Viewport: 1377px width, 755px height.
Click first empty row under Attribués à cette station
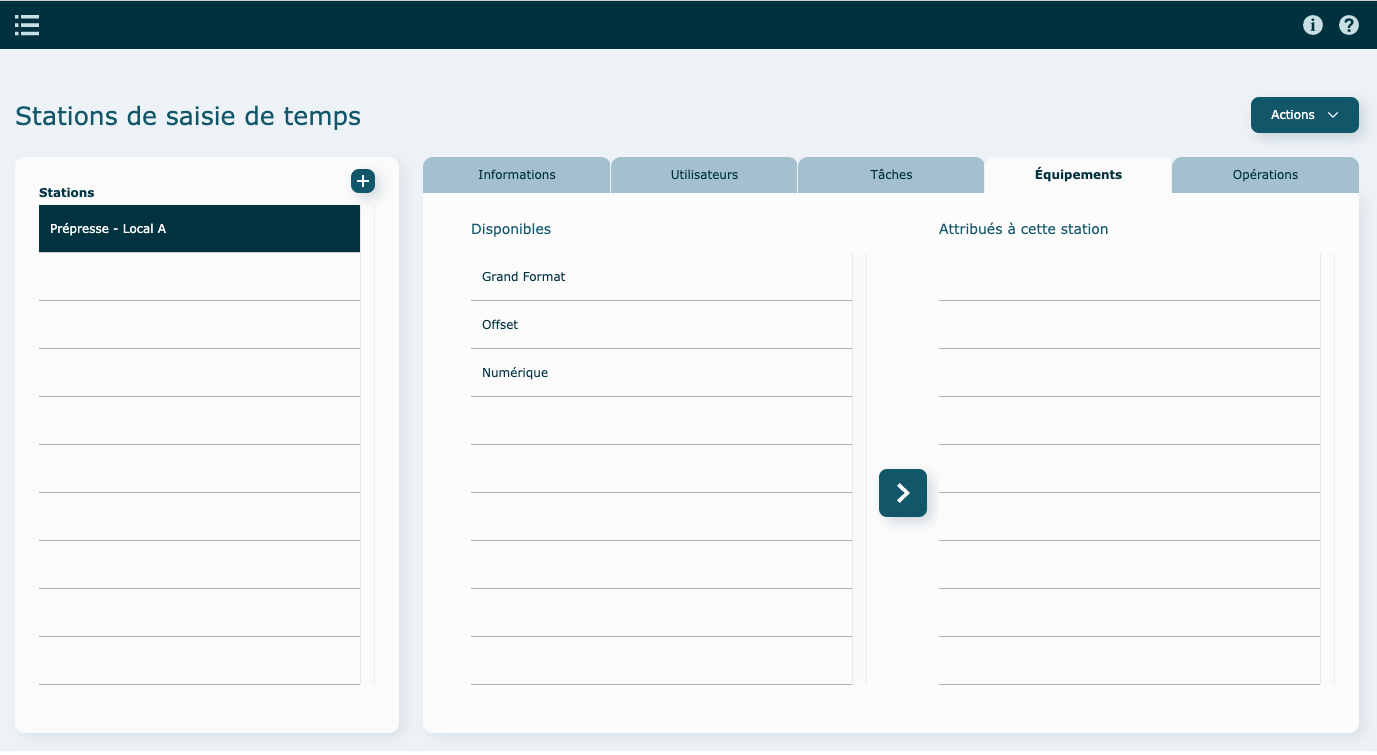point(1128,277)
